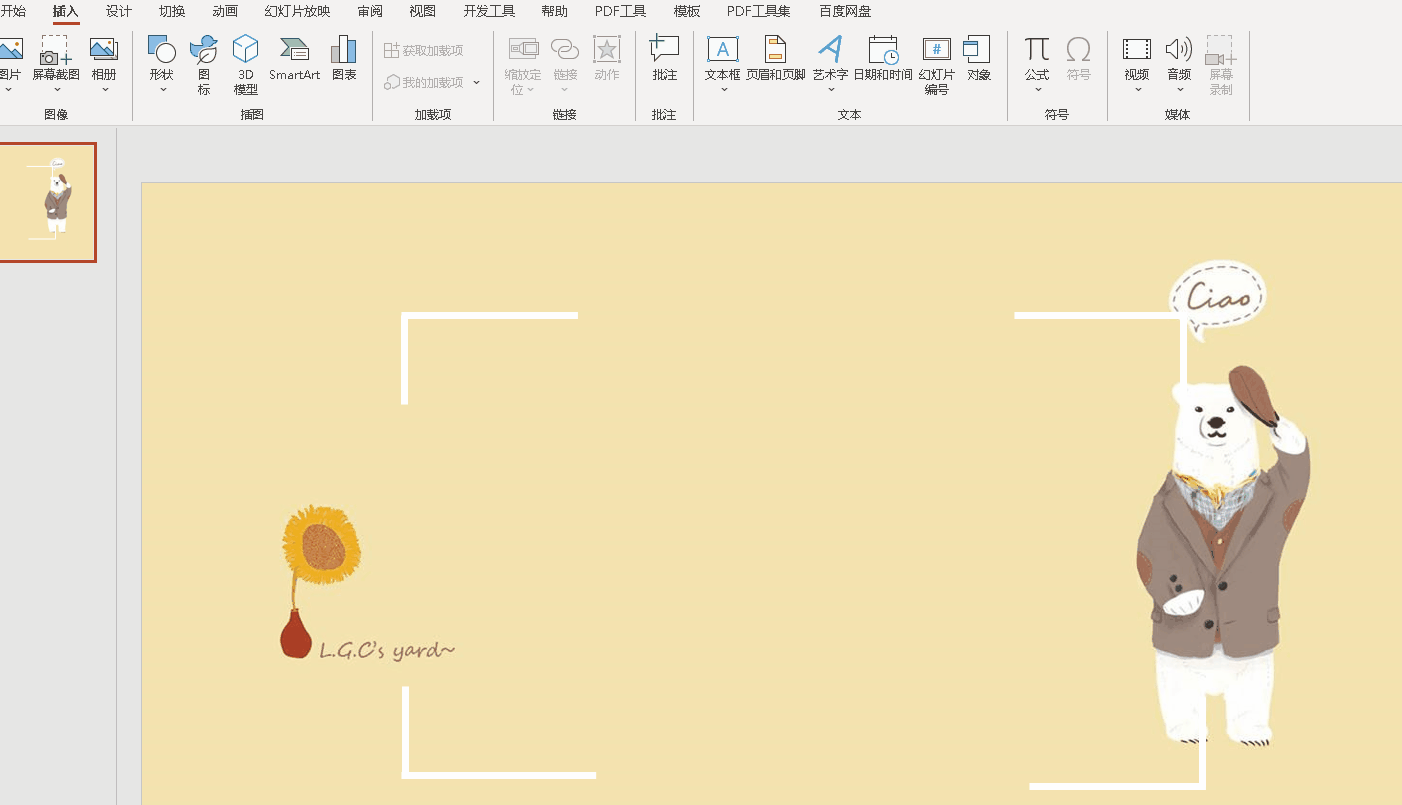Switch to the 视图 tab
The image size is (1402, 805).
422,11
